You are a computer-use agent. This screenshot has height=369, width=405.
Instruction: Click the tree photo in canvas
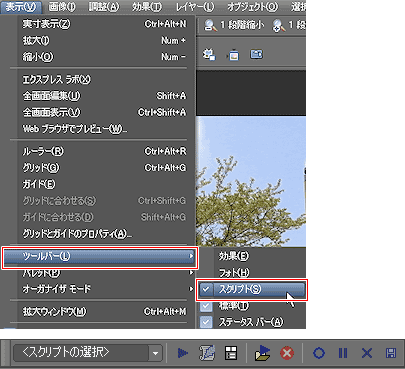point(251,182)
